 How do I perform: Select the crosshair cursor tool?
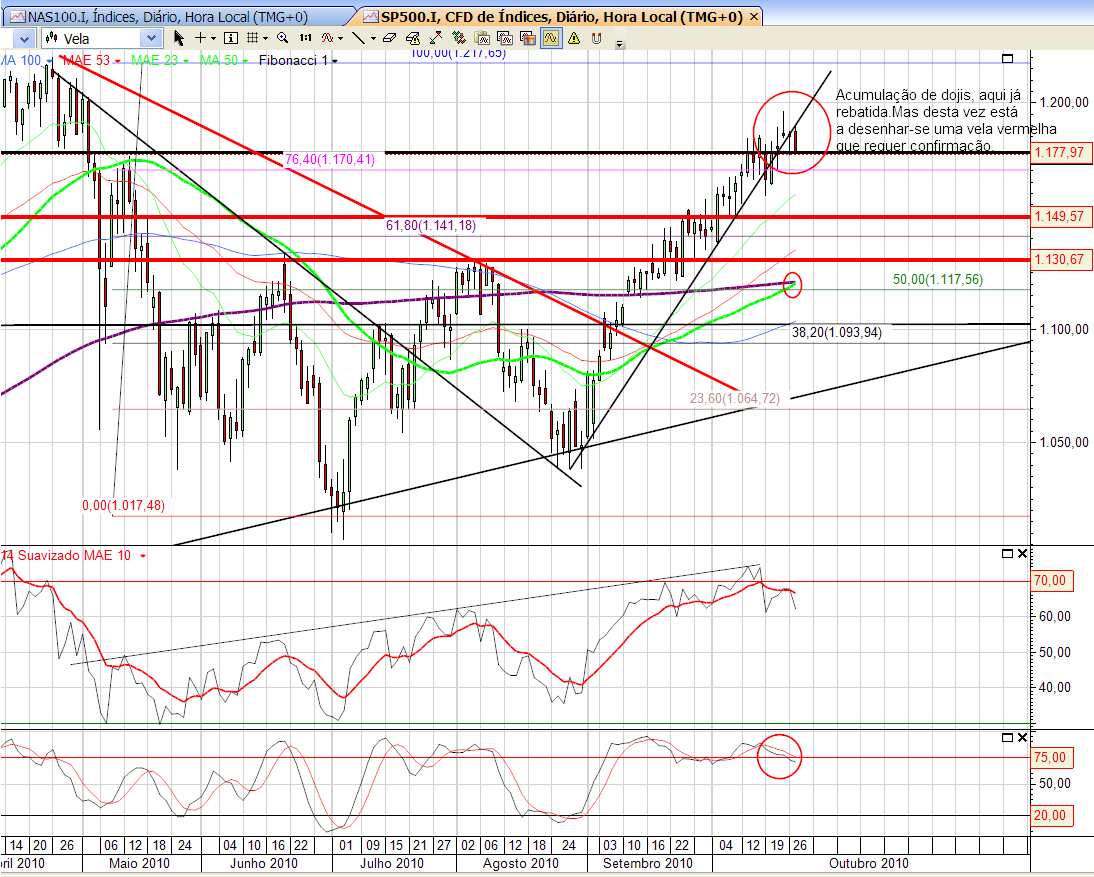pos(200,38)
